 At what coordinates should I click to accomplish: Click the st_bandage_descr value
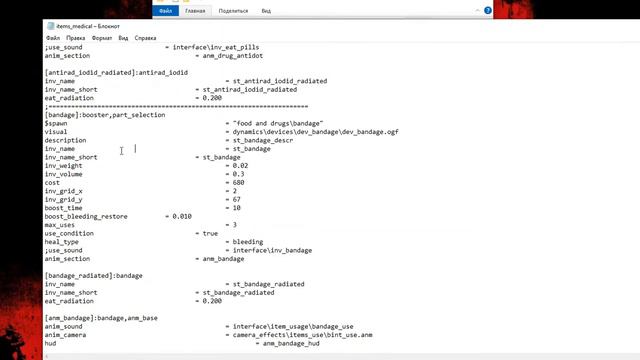[x=263, y=140]
